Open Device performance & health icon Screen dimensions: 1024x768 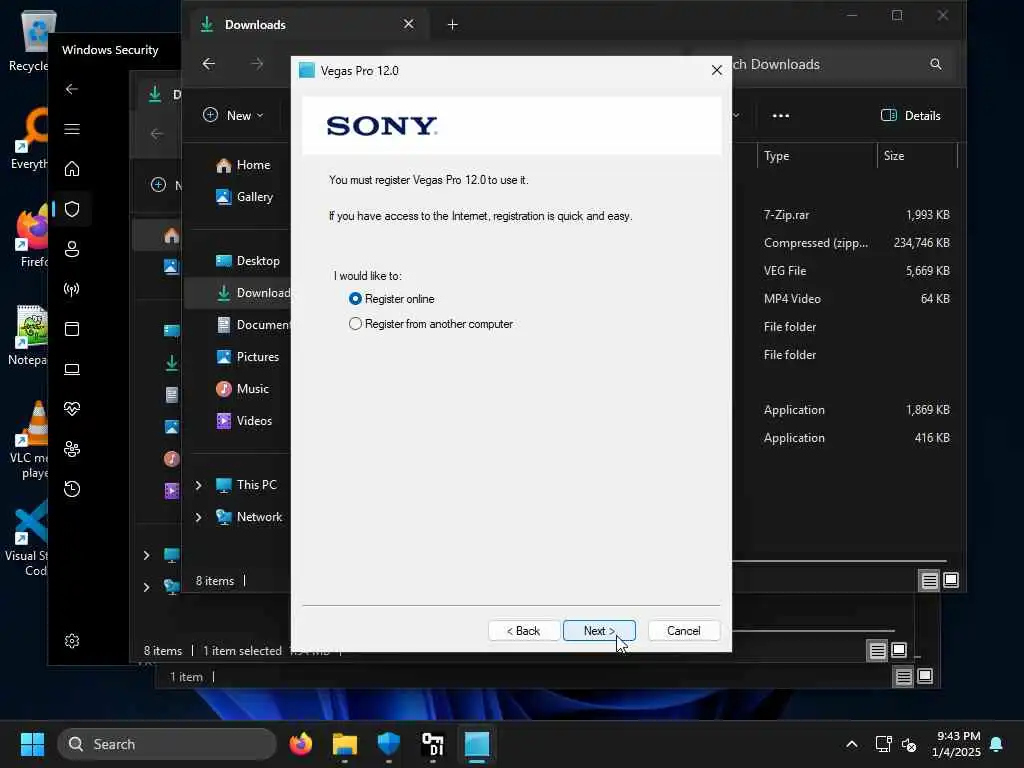[72, 409]
